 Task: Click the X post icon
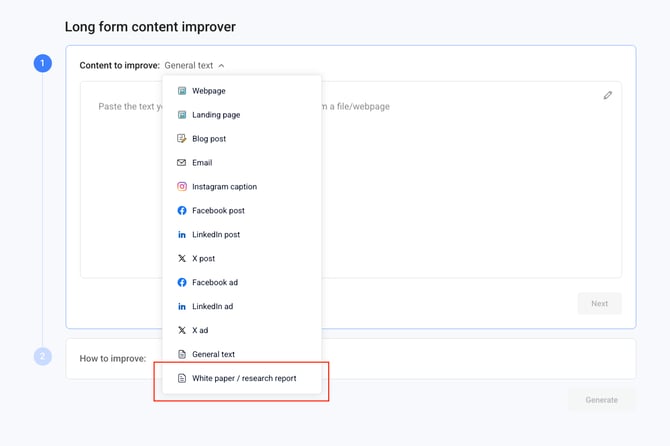[x=182, y=259]
